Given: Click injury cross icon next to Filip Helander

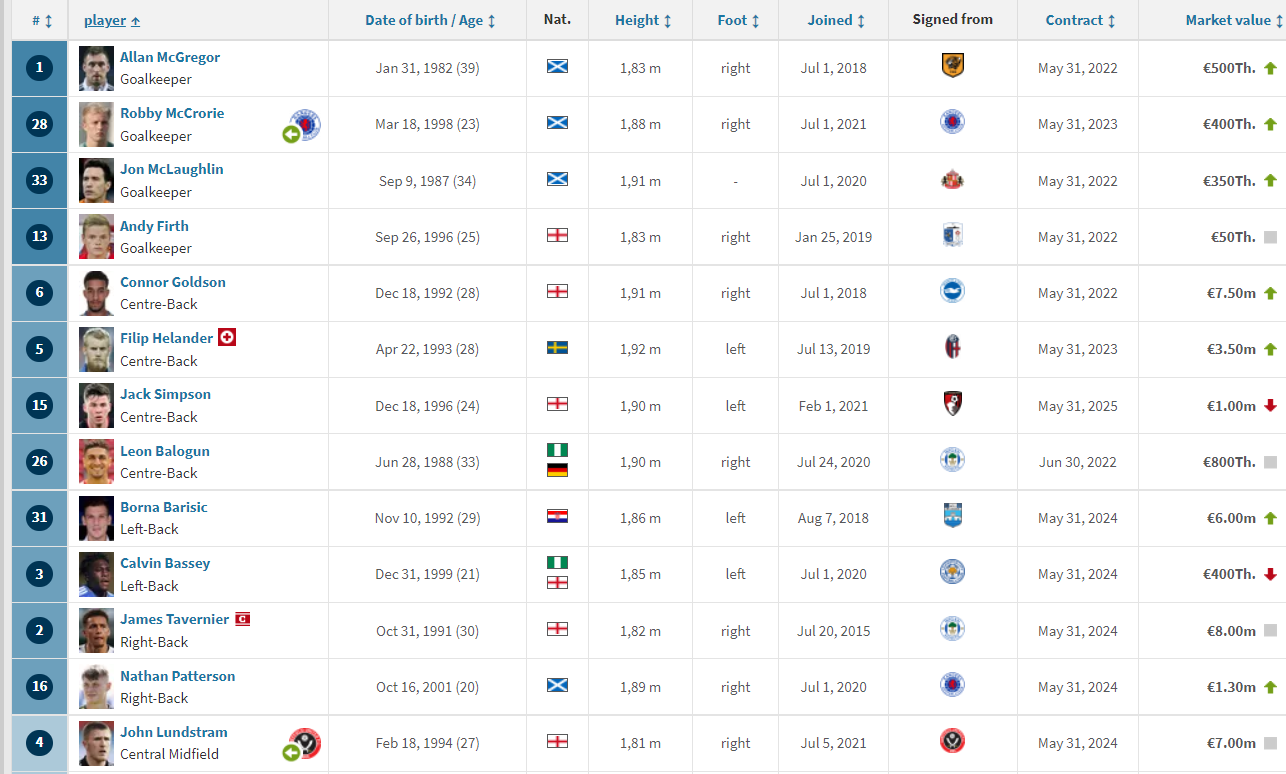Looking at the screenshot, I should point(227,337).
